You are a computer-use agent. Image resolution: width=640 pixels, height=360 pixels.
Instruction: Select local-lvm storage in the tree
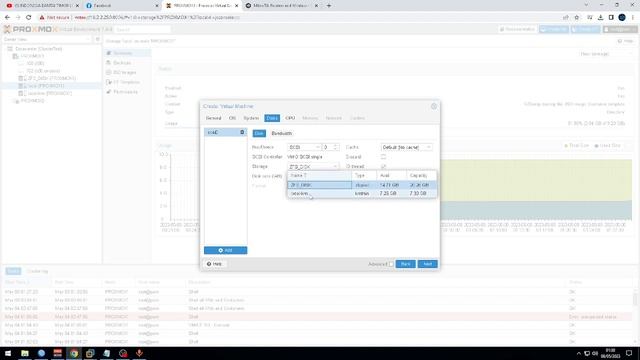50,93
